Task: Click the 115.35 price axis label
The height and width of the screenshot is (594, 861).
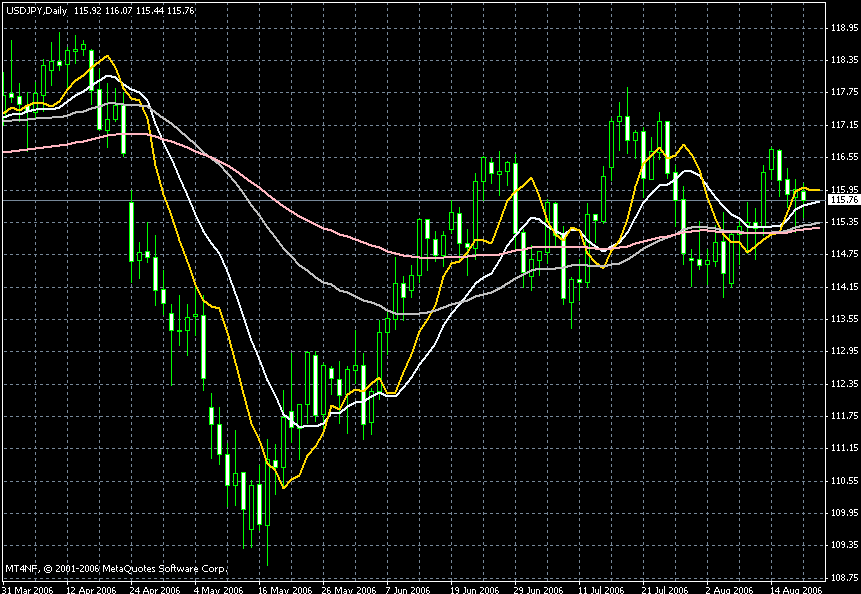Action: tap(845, 222)
